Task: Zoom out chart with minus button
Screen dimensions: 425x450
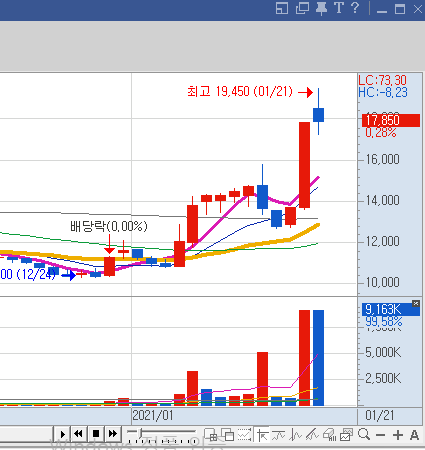Action: (380, 435)
